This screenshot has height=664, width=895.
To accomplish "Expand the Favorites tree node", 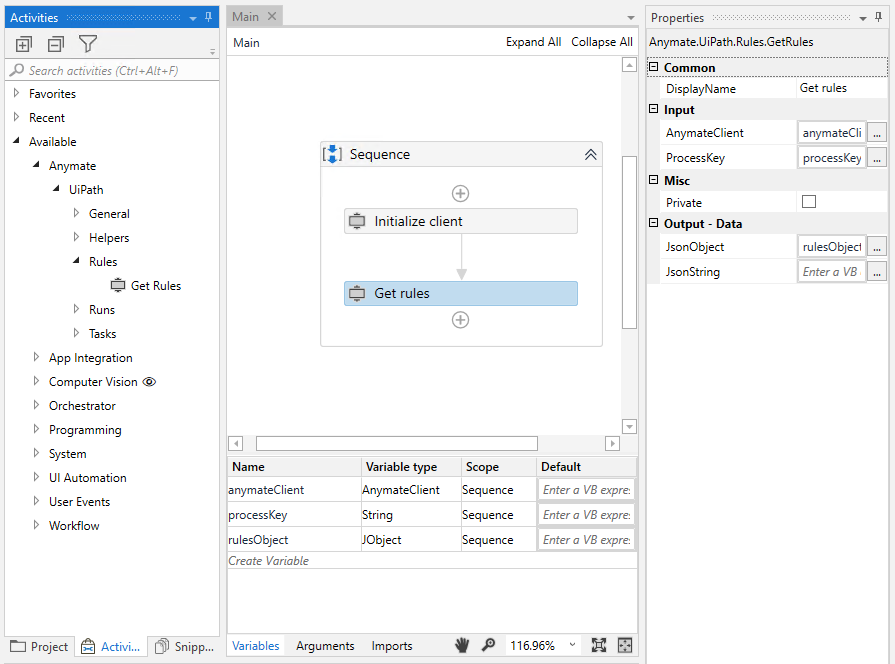I will 17,93.
